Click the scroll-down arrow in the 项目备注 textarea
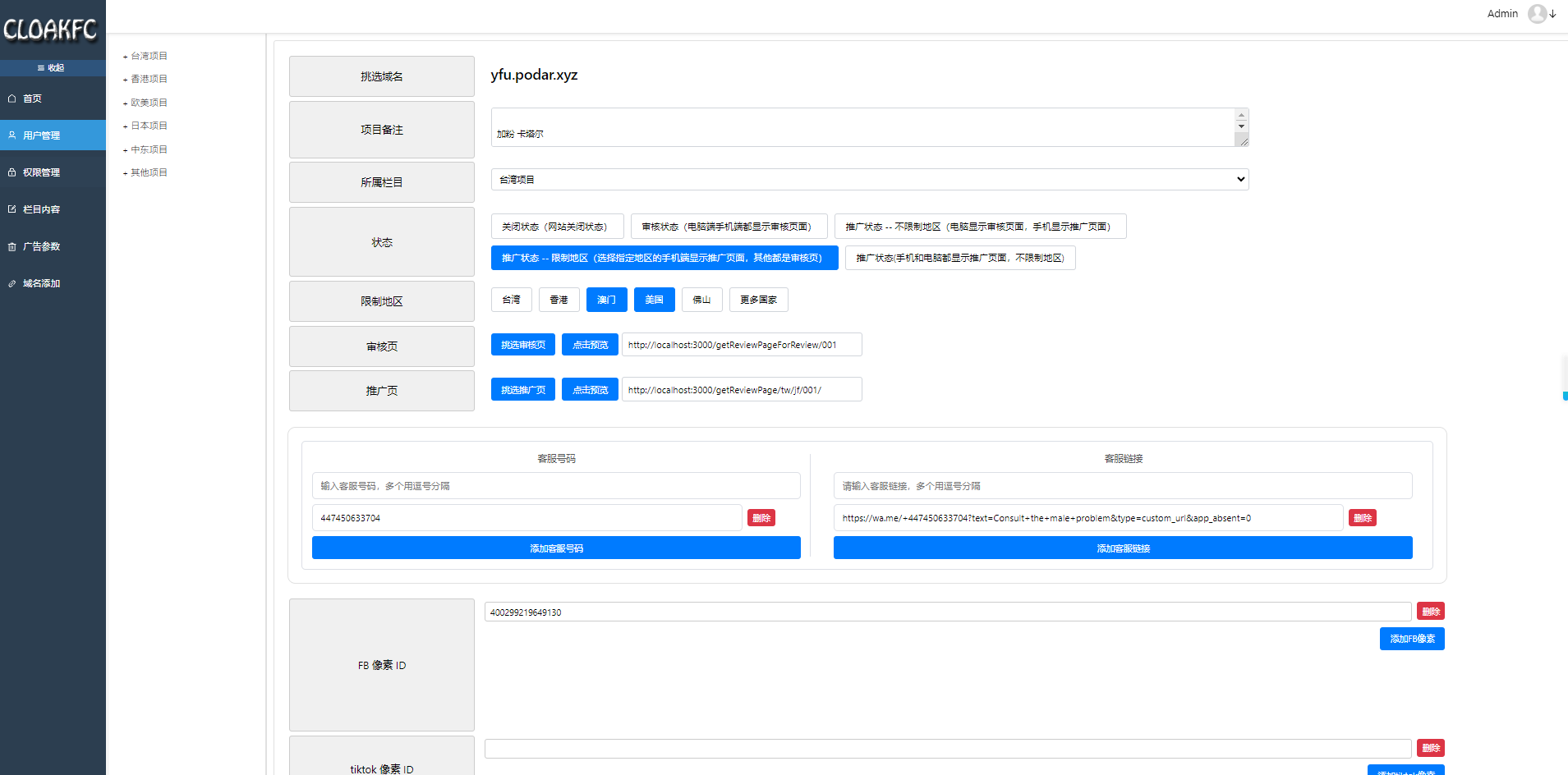The height and width of the screenshot is (775, 1568). pos(1241,126)
